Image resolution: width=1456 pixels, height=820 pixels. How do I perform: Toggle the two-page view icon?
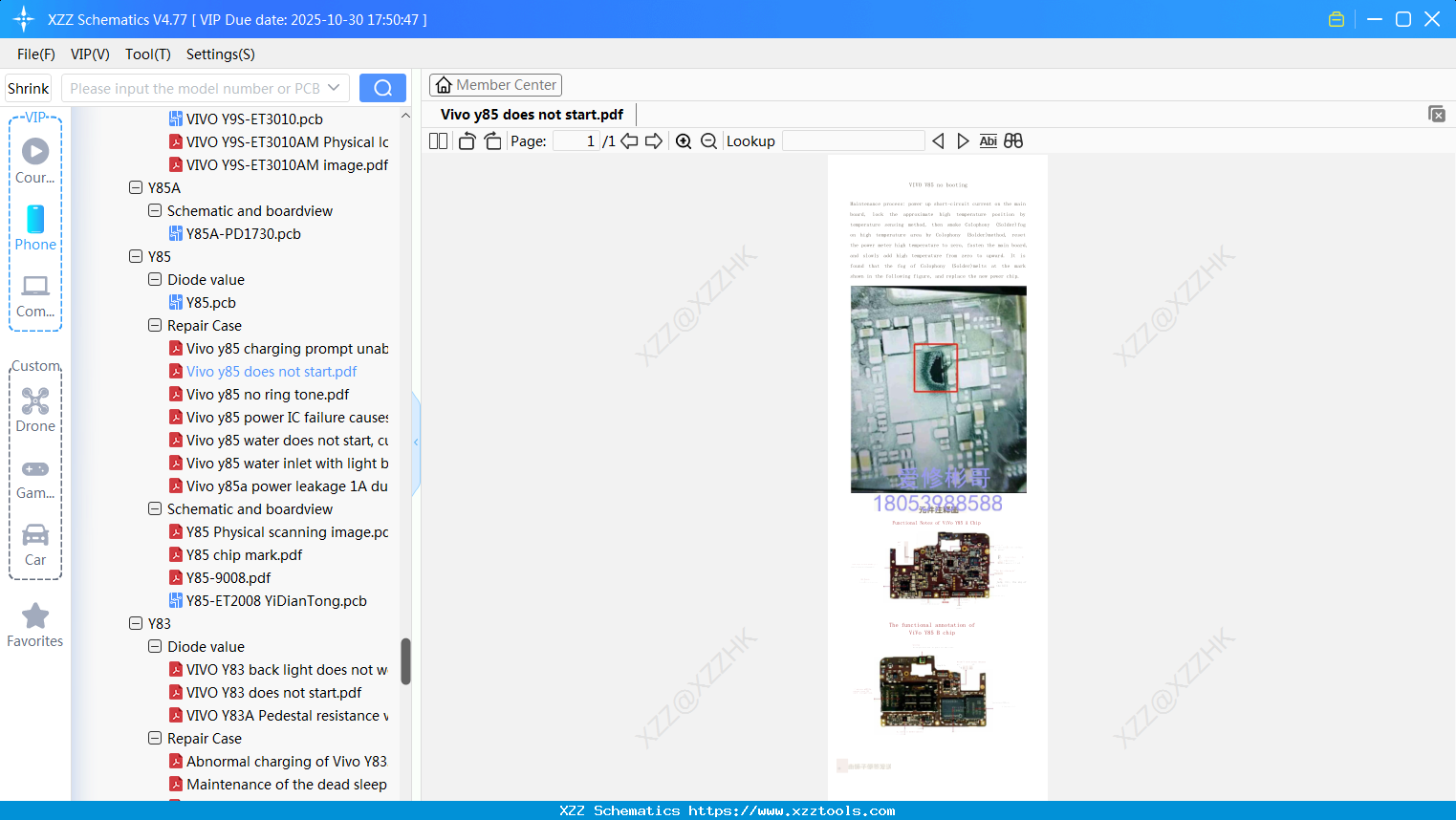point(438,141)
